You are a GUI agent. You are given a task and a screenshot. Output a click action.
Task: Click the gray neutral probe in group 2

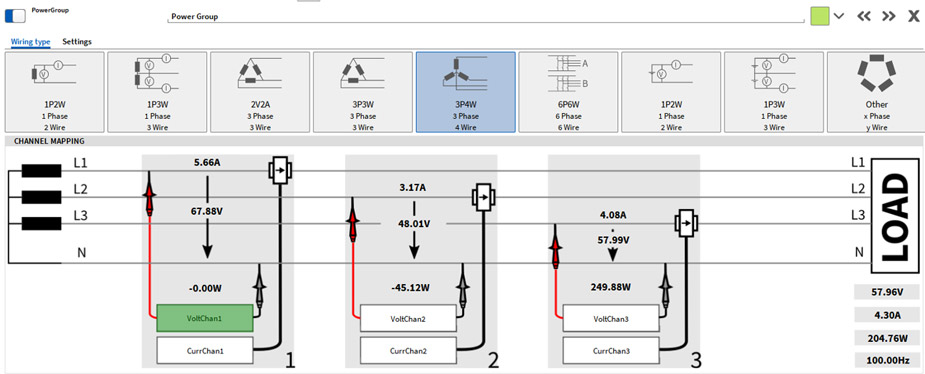click(x=462, y=286)
